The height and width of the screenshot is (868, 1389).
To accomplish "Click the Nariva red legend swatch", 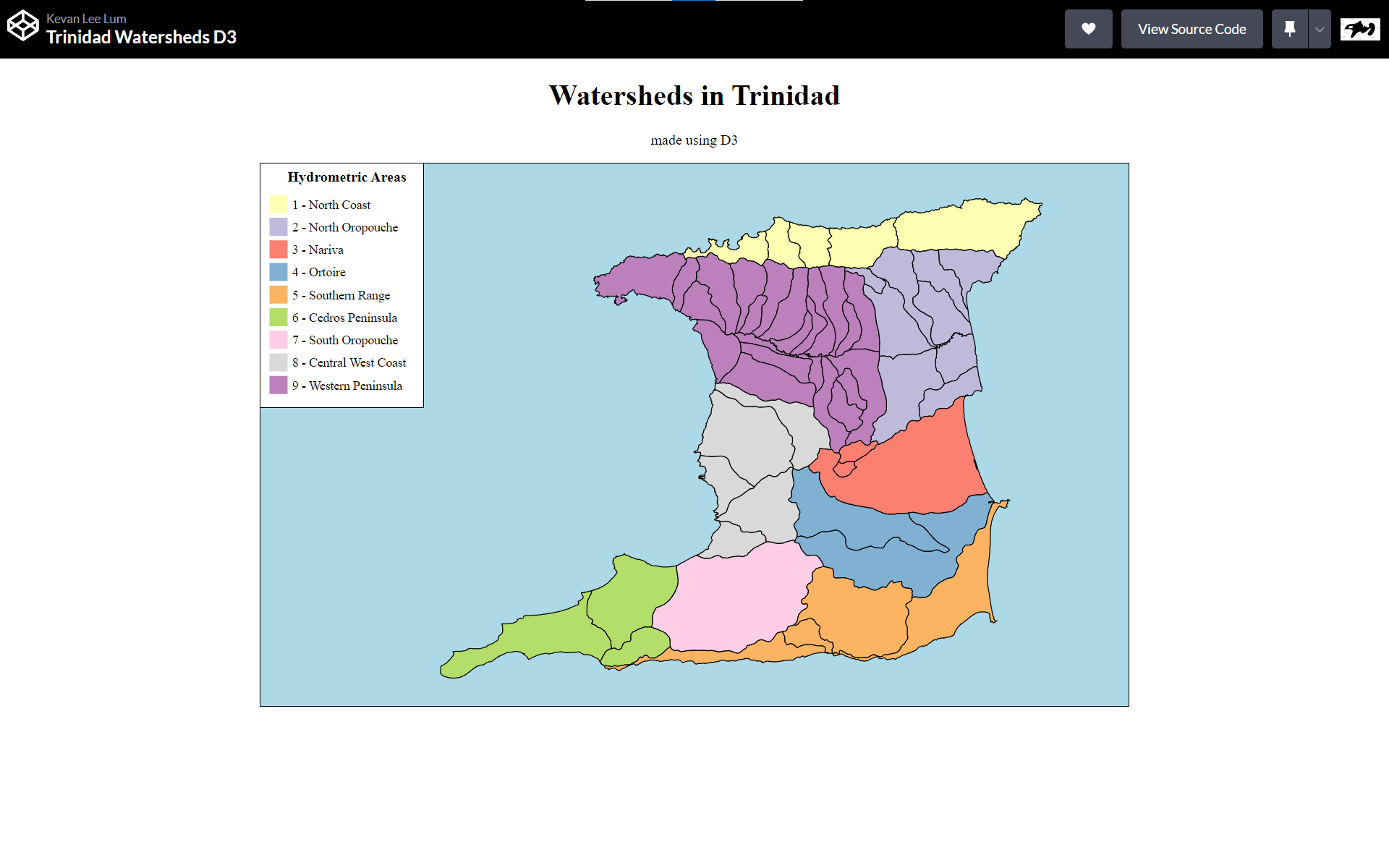I will tap(279, 249).
